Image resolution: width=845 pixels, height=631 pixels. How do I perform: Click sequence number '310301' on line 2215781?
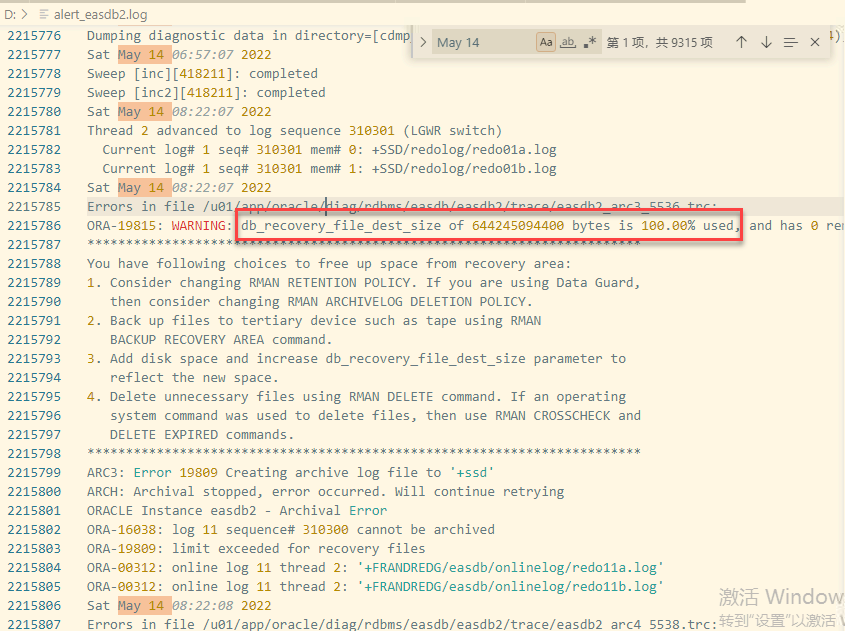coord(371,131)
